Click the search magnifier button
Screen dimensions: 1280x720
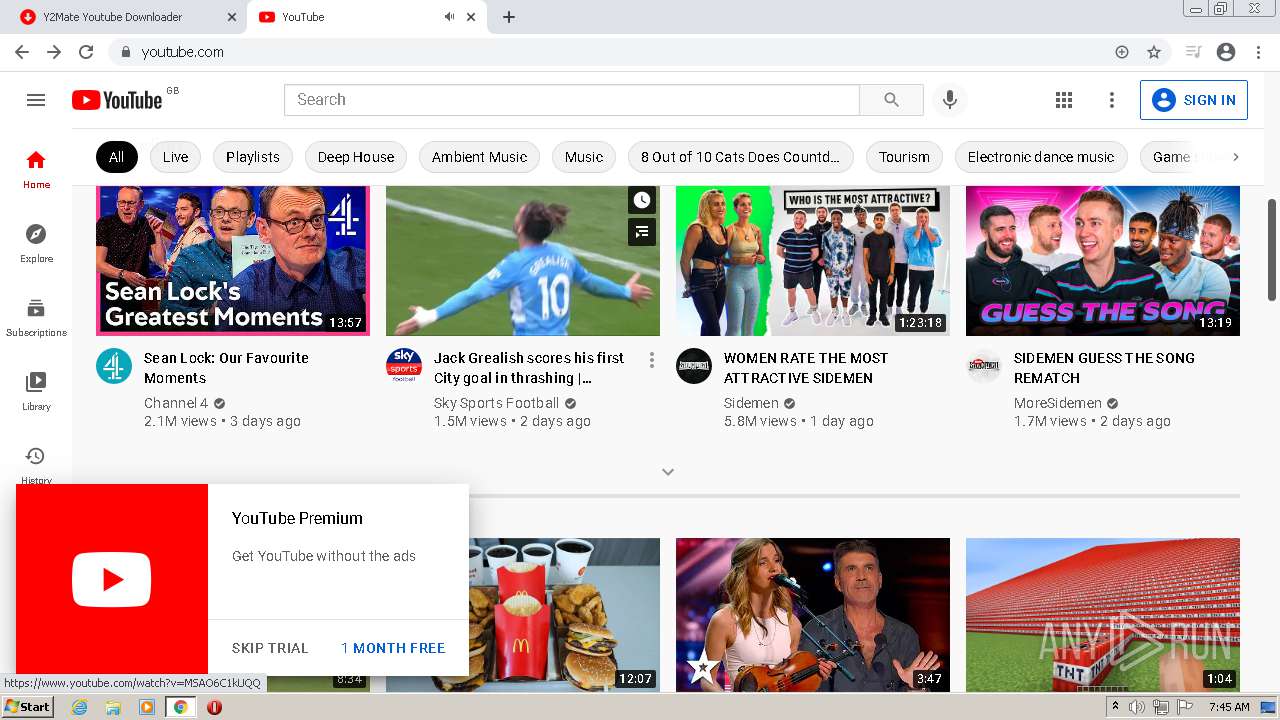(x=891, y=100)
